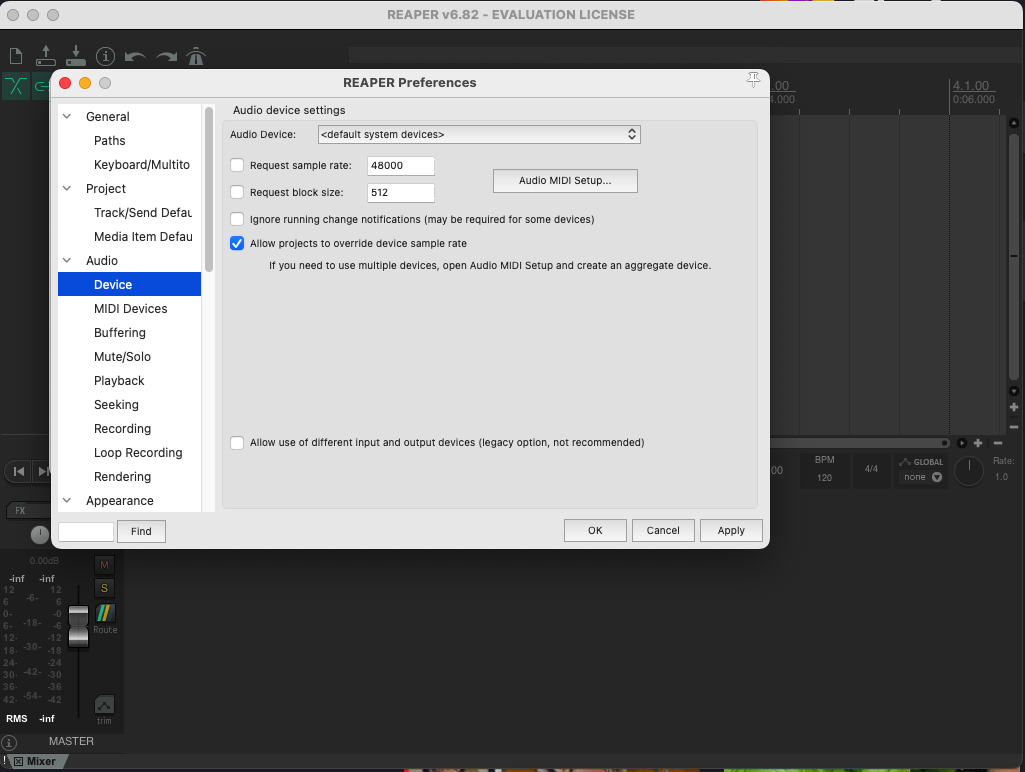Open the Mute/Solo preferences page
This screenshot has width=1025, height=772.
[122, 356]
